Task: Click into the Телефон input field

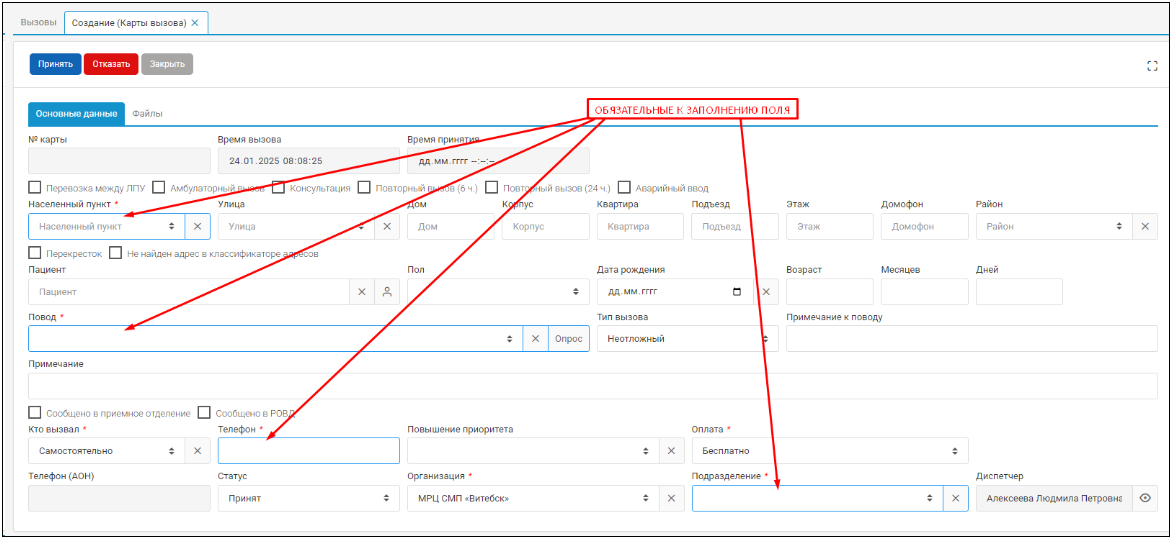Action: pos(309,451)
